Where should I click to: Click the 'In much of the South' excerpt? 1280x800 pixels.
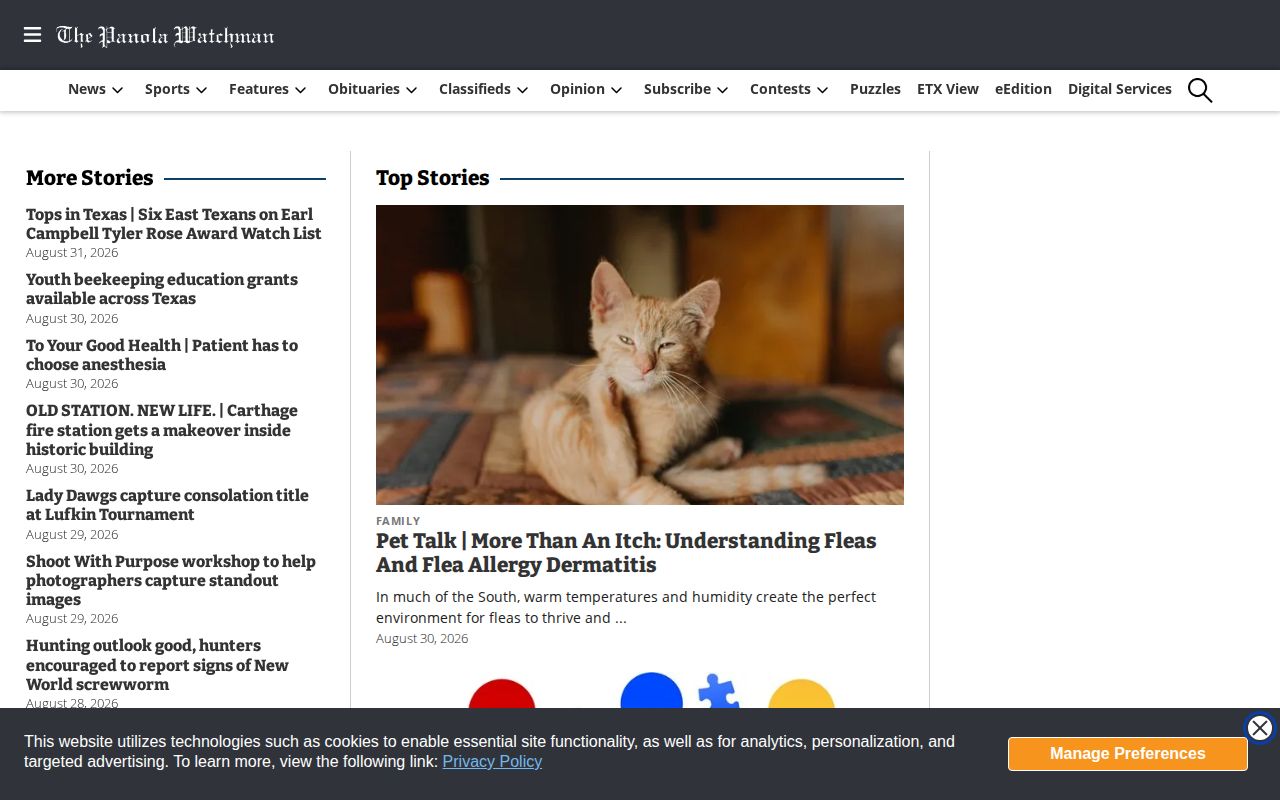[x=626, y=607]
